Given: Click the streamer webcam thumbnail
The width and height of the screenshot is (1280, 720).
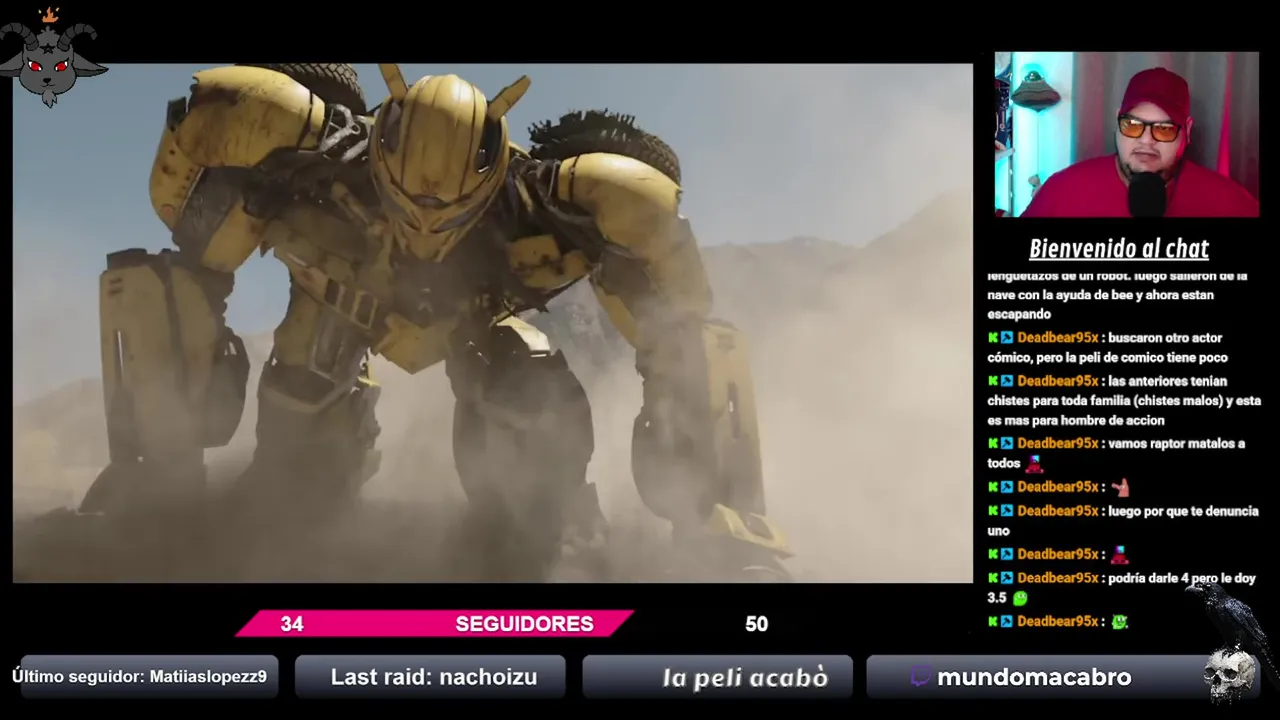Looking at the screenshot, I should tap(1127, 134).
